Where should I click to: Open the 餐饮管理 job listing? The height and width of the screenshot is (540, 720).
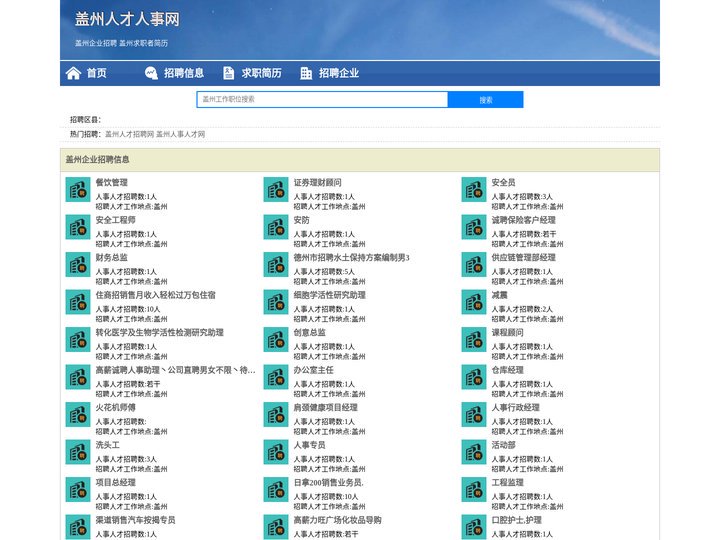pos(112,182)
